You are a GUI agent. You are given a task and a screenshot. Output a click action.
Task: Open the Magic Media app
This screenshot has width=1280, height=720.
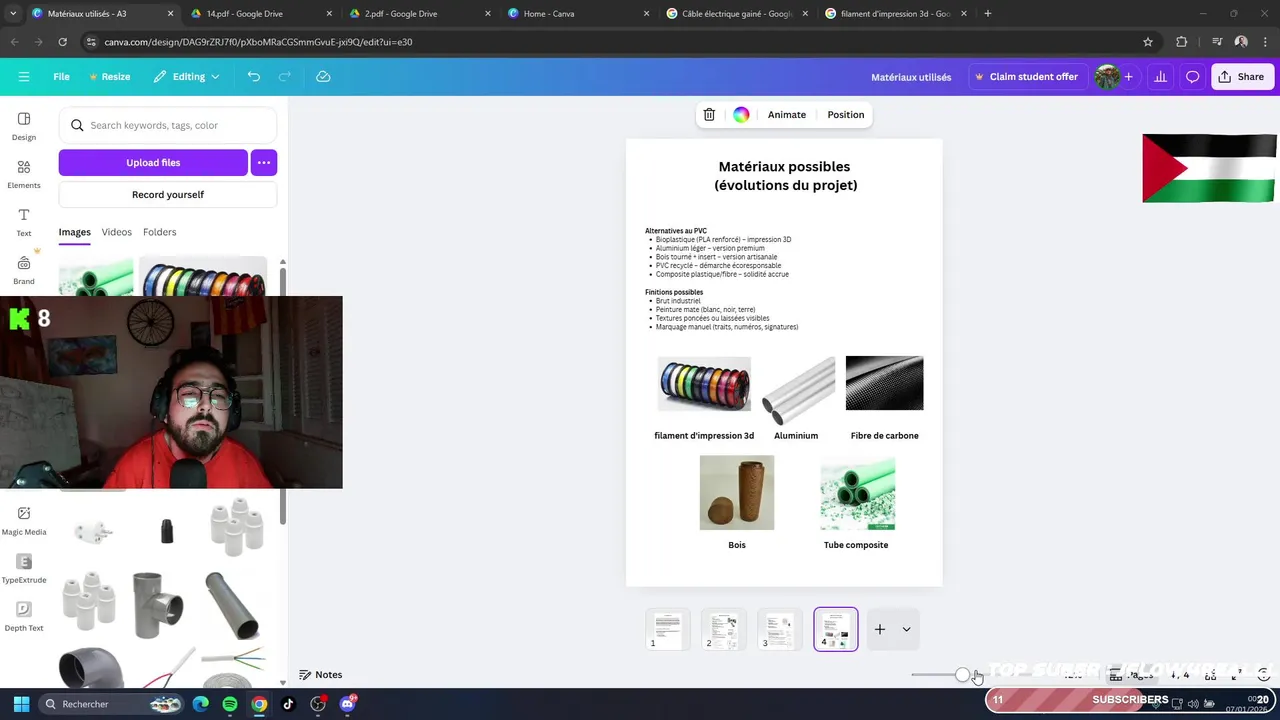[24, 521]
